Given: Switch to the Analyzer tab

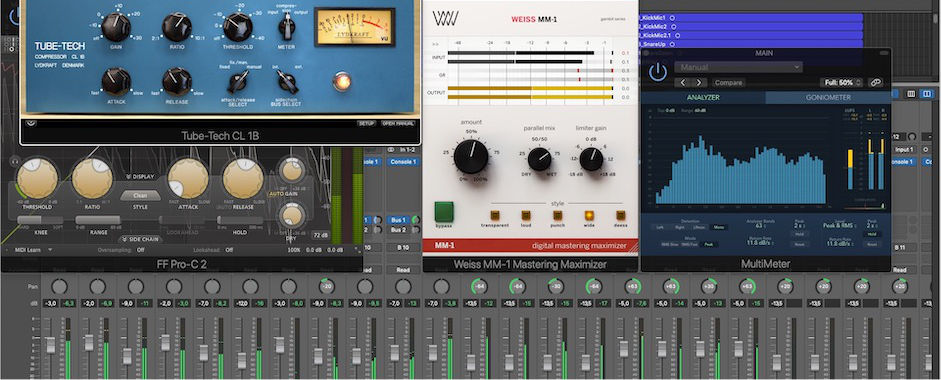Looking at the screenshot, I should 703,97.
